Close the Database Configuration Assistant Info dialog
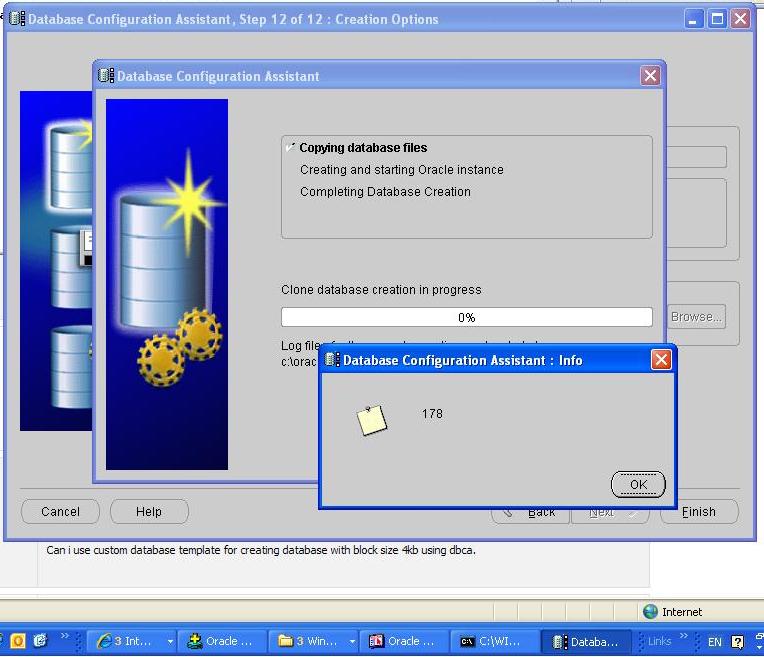764x657 pixels. pyautogui.click(x=660, y=360)
